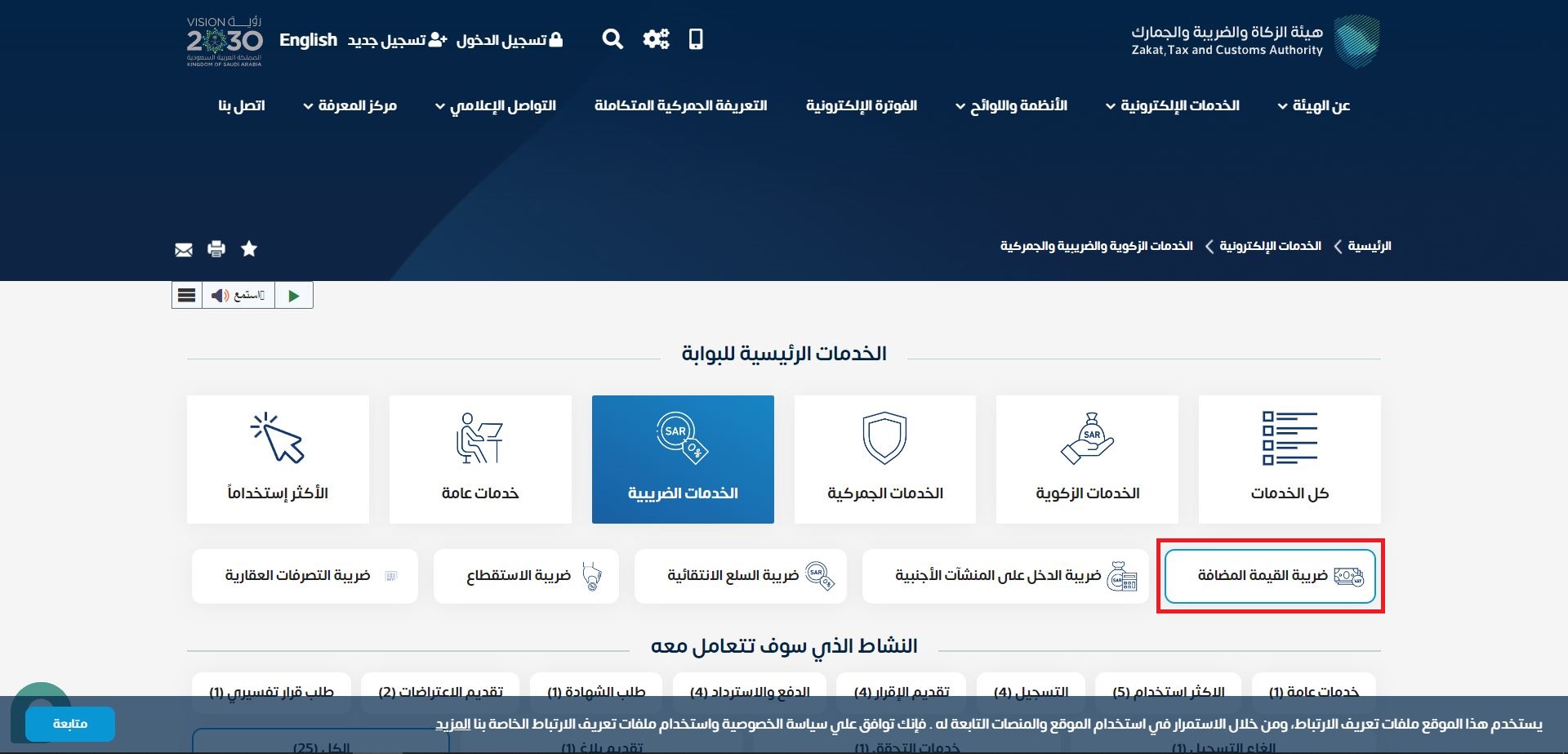Click the Vision 2030 logo
Screen dimensions: 1568x754
[223, 41]
